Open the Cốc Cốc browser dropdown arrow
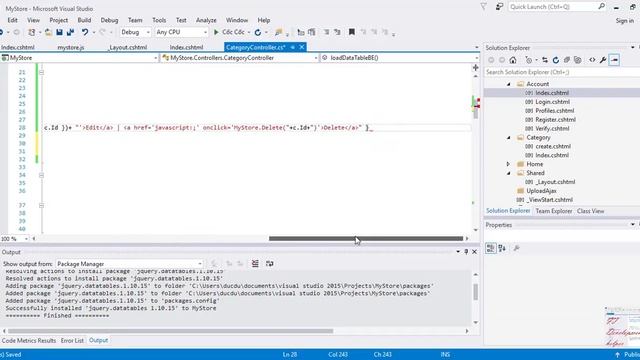 tap(249, 32)
